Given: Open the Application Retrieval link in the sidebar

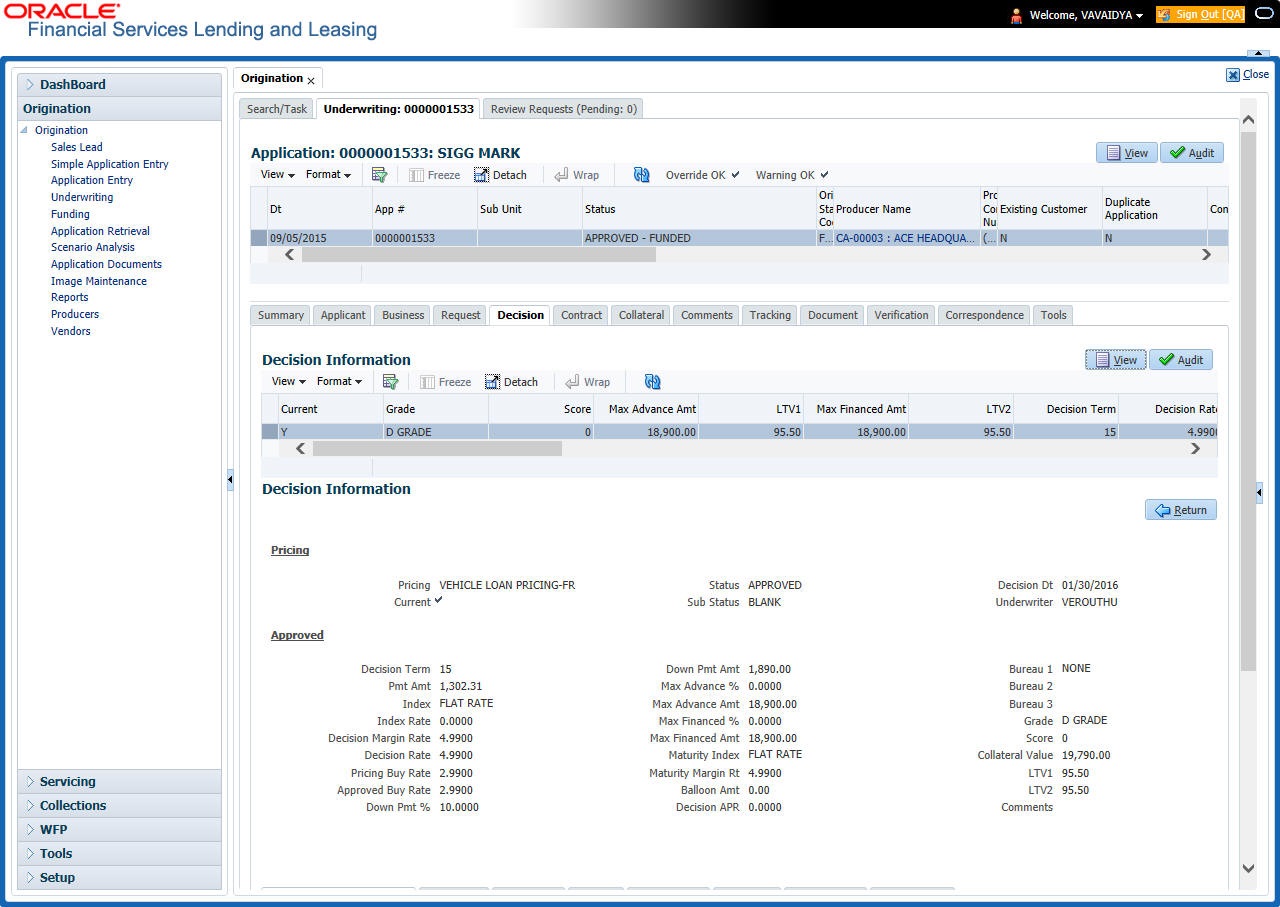Looking at the screenshot, I should point(100,231).
